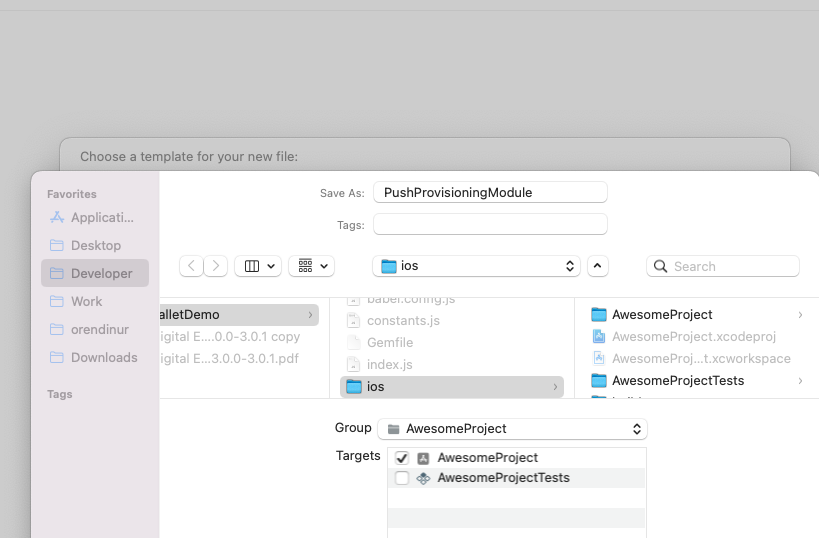
Task: Click the Save As filename field
Action: pos(490,192)
